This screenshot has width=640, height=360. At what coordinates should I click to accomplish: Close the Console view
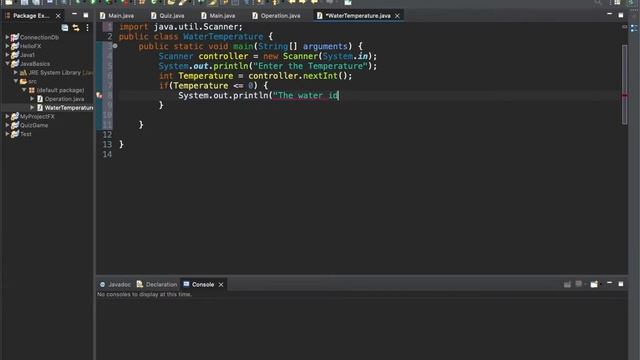pos(221,284)
